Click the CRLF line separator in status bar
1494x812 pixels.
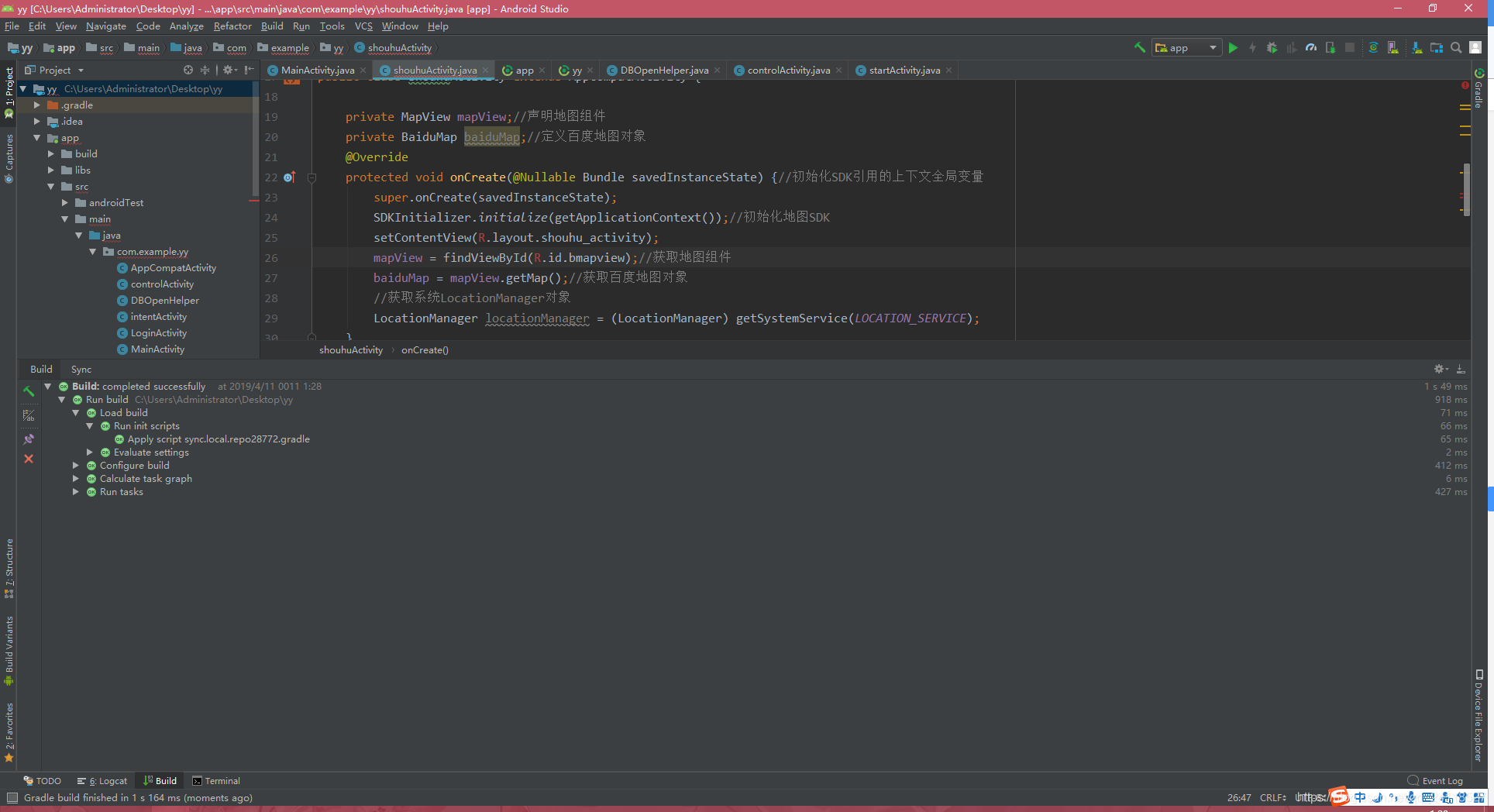(x=1273, y=797)
